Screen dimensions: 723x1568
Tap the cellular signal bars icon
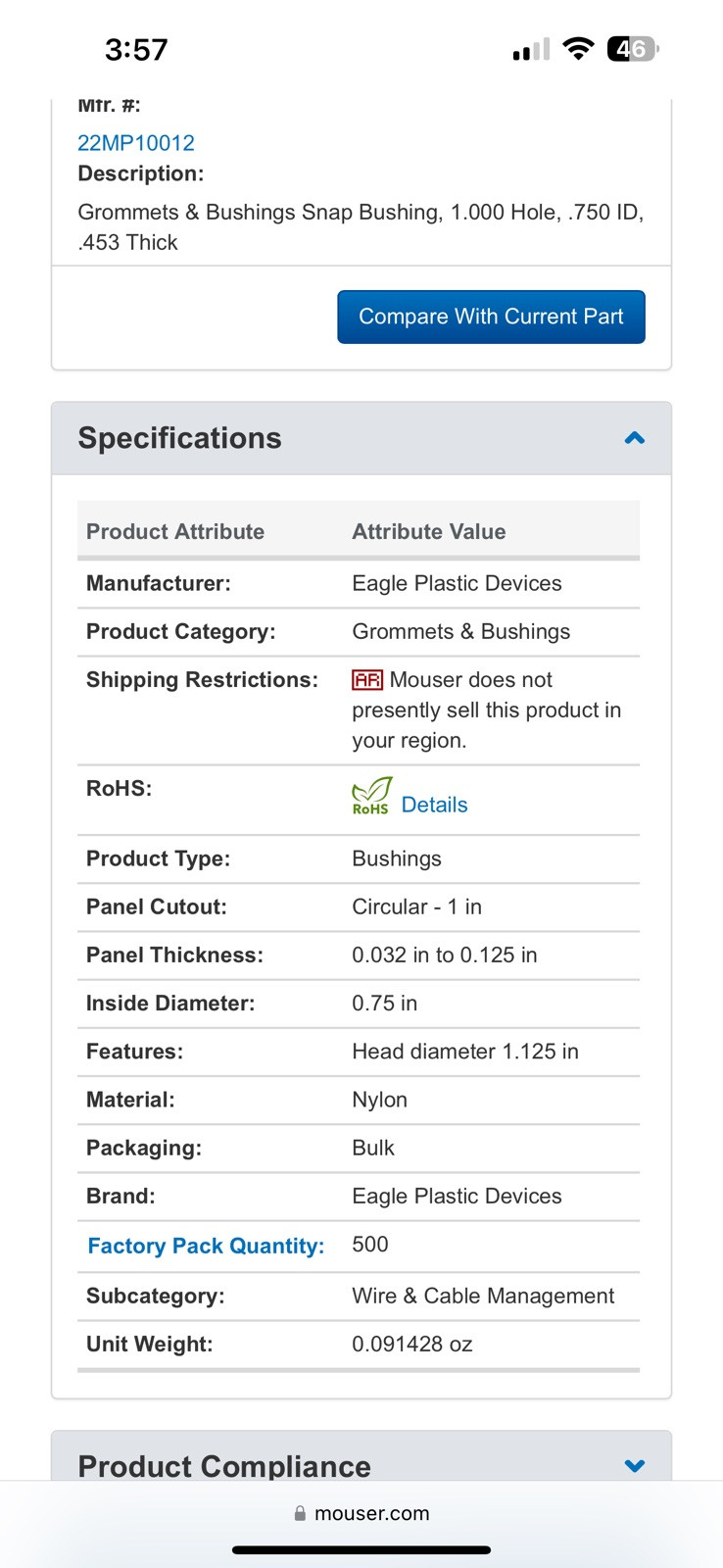[531, 49]
